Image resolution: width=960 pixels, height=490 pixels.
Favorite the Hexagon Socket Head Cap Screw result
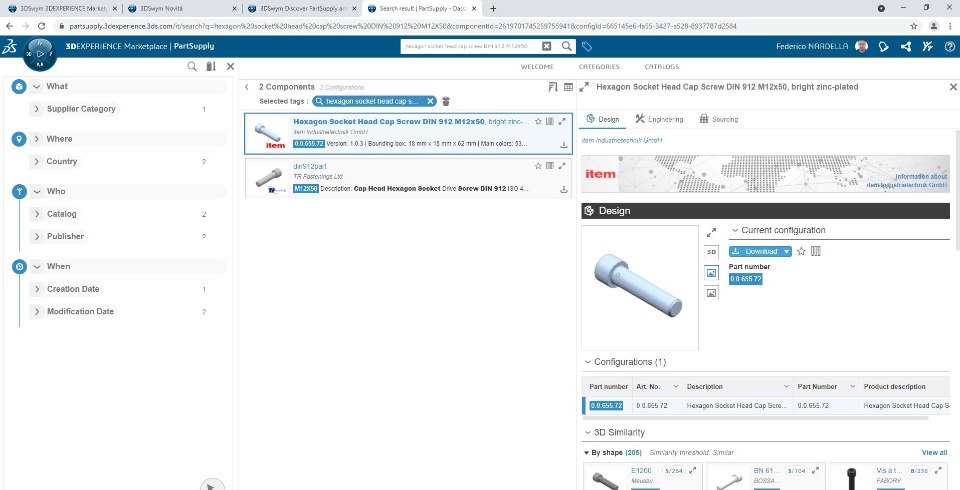[x=538, y=121]
